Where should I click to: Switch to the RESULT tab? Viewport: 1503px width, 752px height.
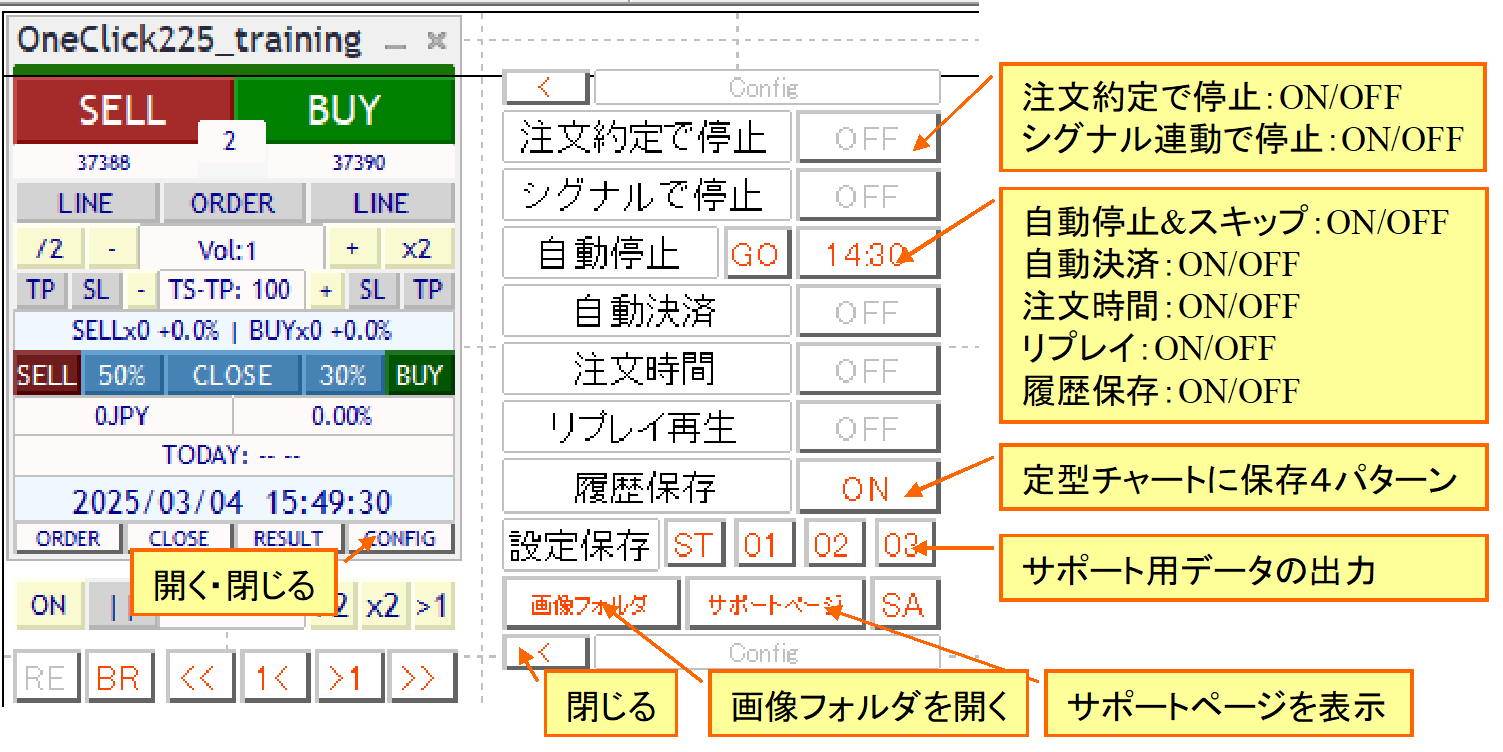[x=288, y=539]
